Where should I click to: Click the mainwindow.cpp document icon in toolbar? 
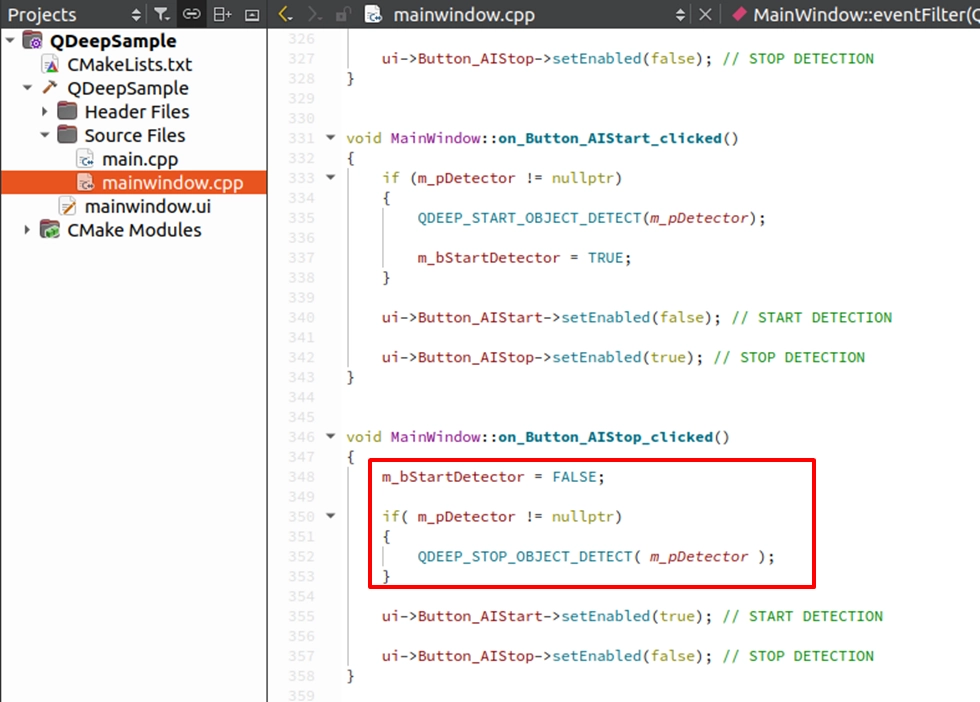pos(373,14)
